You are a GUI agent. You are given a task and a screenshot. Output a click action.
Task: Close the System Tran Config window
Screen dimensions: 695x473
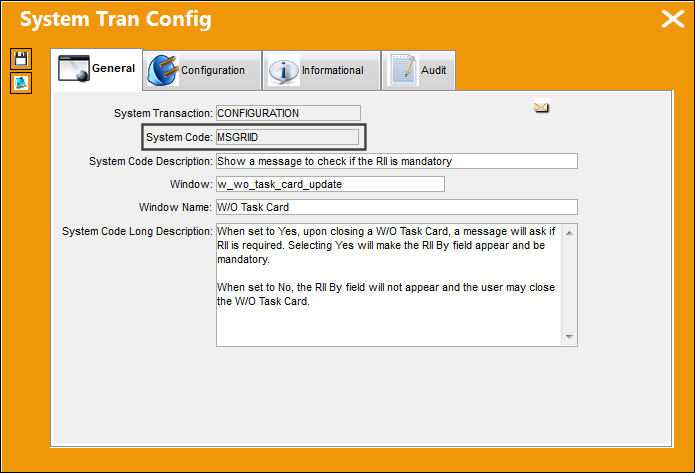coord(673,19)
